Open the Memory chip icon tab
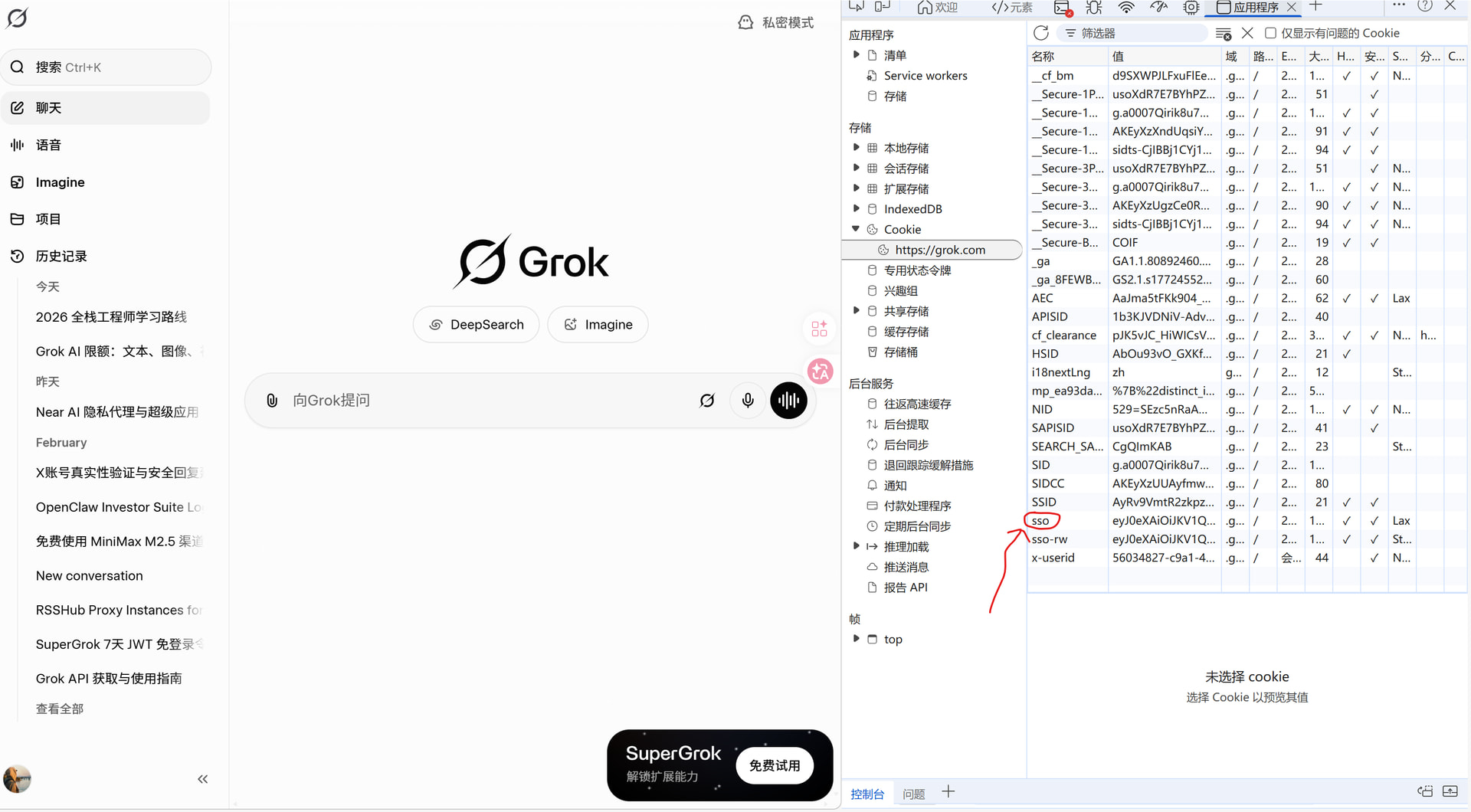 1191,8
